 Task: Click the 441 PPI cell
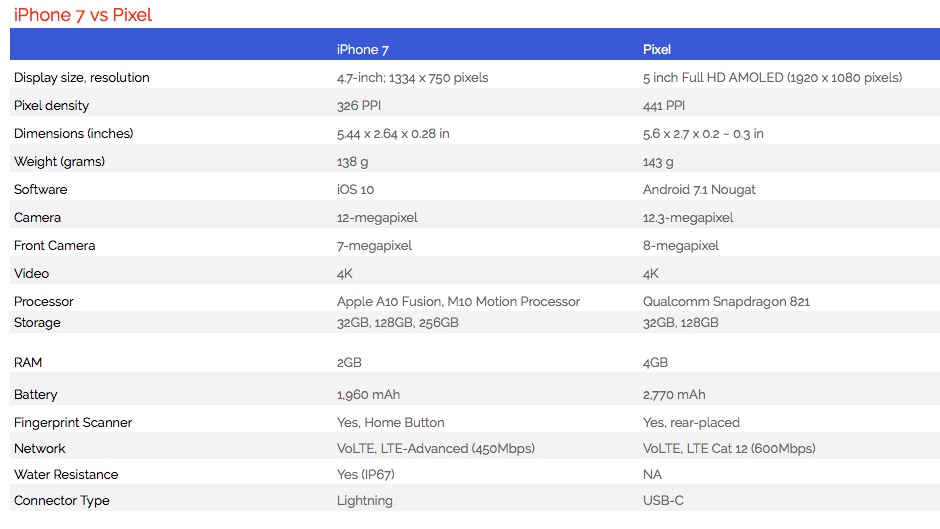coord(664,105)
